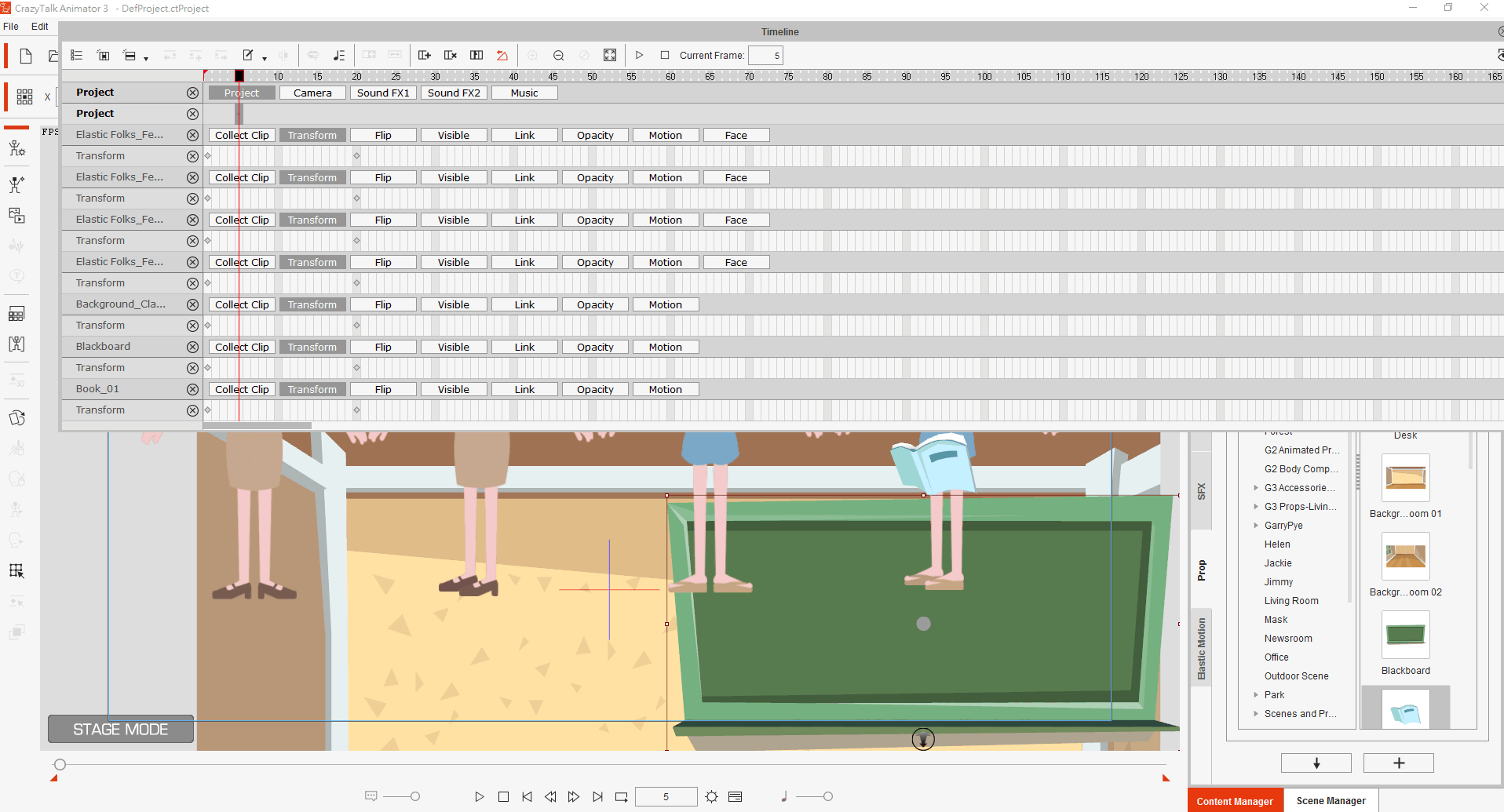Click the music volume slider handle
Screen dimensions: 1504x812
(827, 796)
